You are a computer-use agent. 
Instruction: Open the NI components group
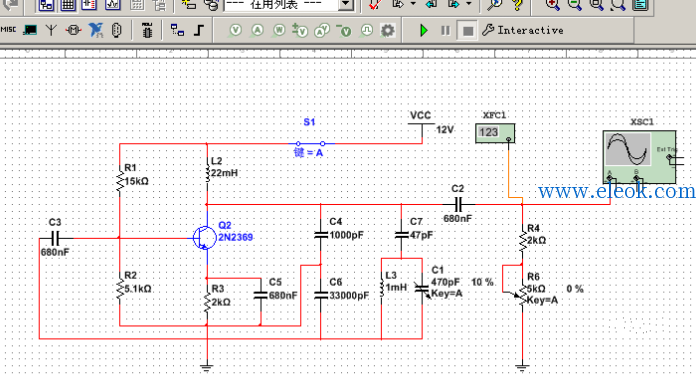[95, 30]
